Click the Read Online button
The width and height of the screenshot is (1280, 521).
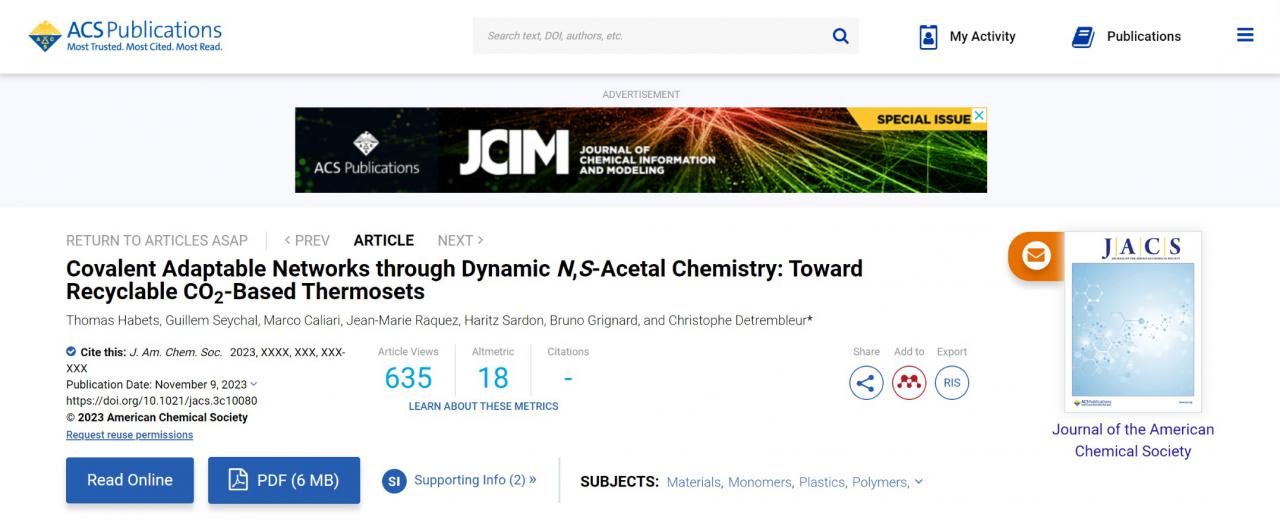pyautogui.click(x=129, y=480)
